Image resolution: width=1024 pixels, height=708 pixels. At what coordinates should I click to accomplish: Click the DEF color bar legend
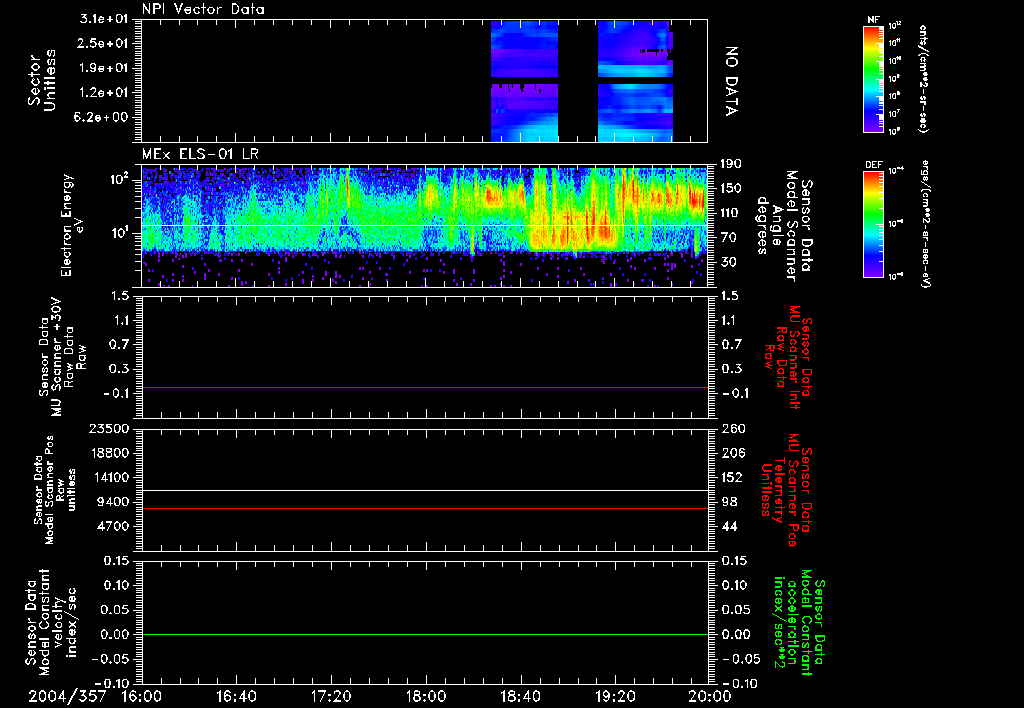pyautogui.click(x=873, y=224)
